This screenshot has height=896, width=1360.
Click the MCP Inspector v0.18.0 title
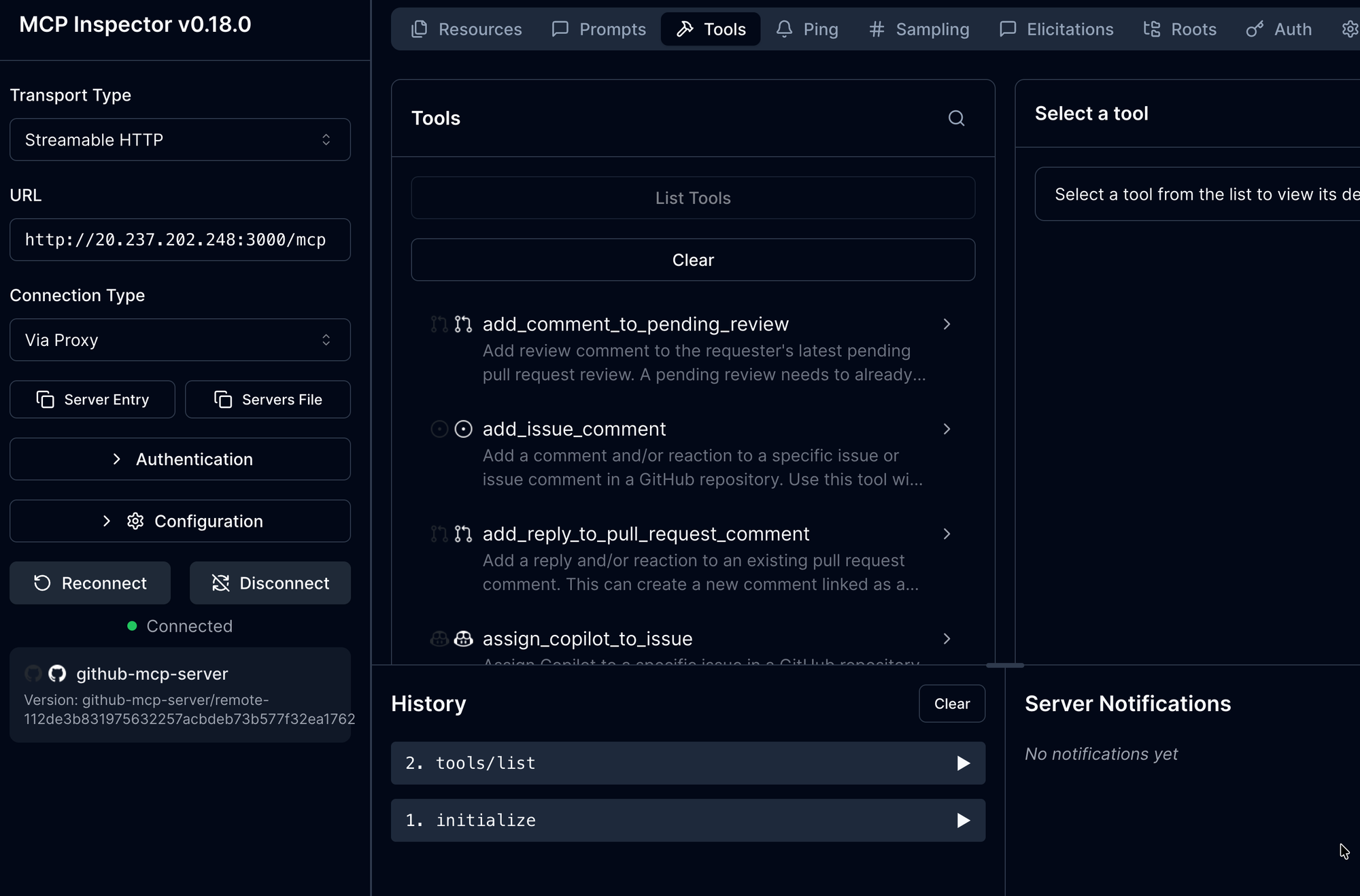(135, 24)
